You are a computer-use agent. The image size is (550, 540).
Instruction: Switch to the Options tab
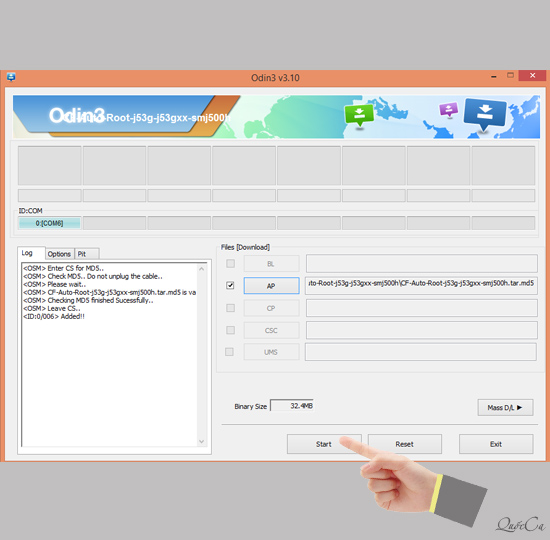(59, 254)
